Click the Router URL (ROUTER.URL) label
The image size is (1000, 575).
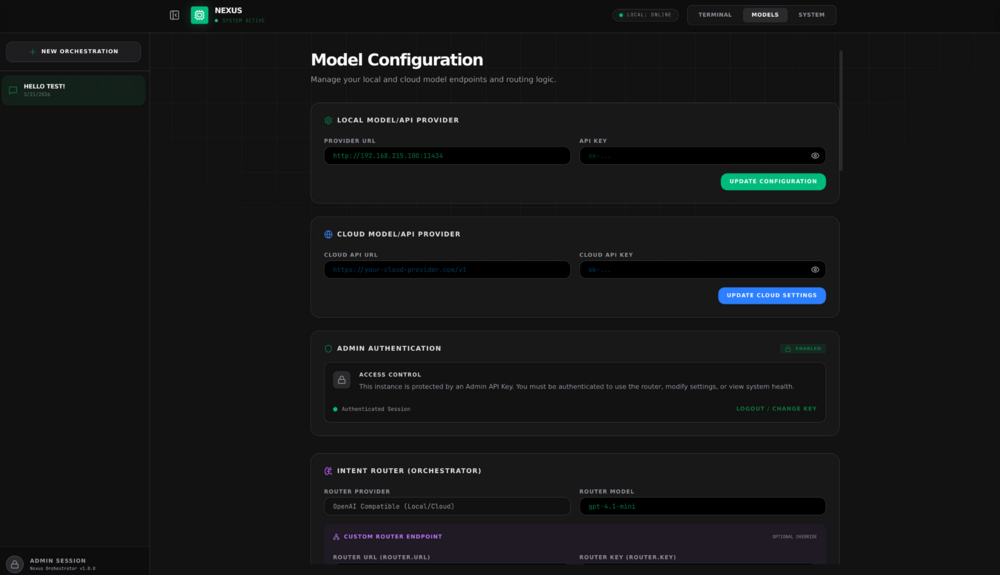tap(381, 557)
